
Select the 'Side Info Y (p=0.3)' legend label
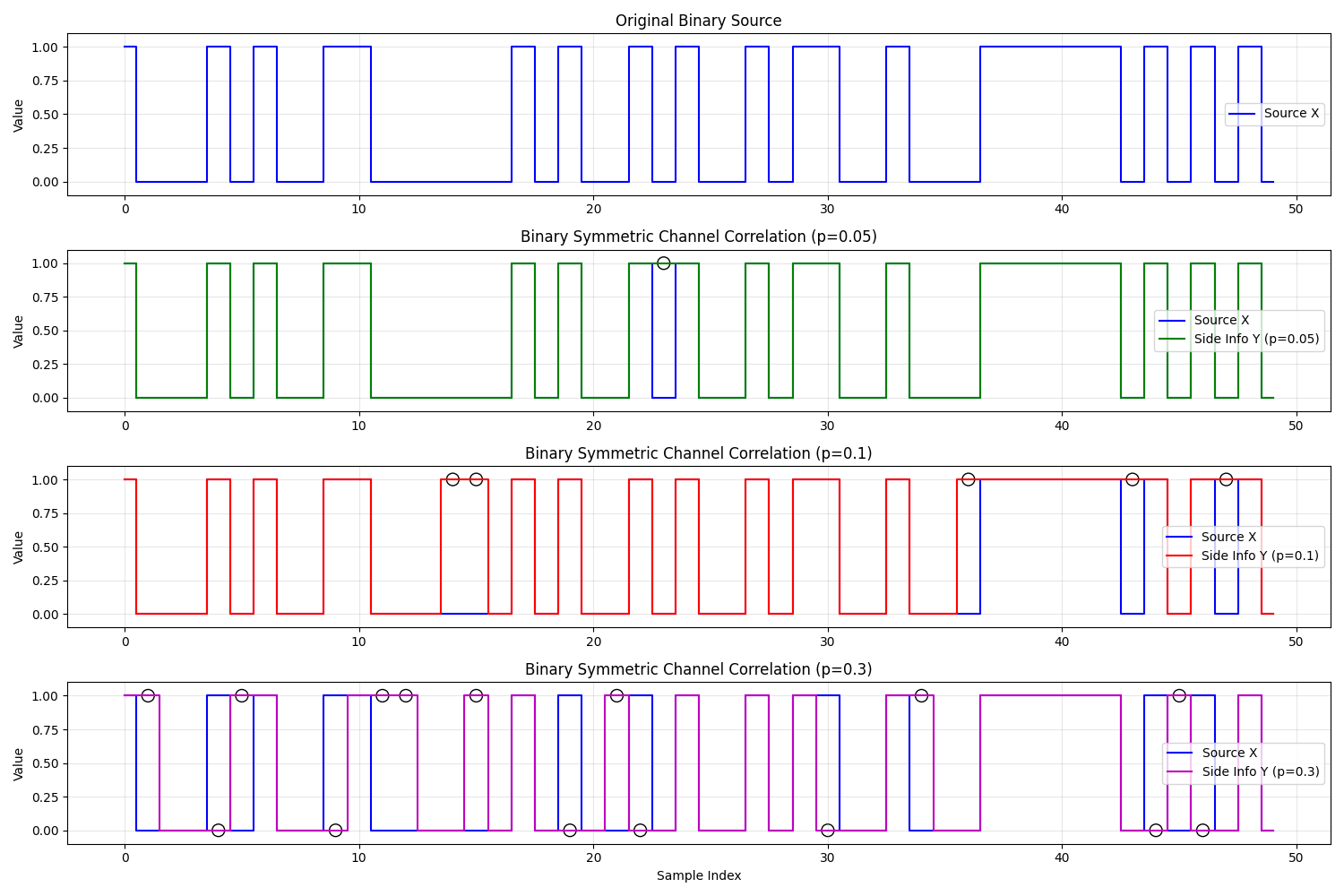(1261, 771)
